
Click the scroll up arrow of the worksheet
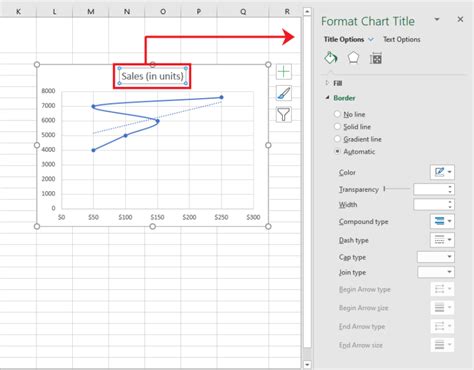pos(307,12)
